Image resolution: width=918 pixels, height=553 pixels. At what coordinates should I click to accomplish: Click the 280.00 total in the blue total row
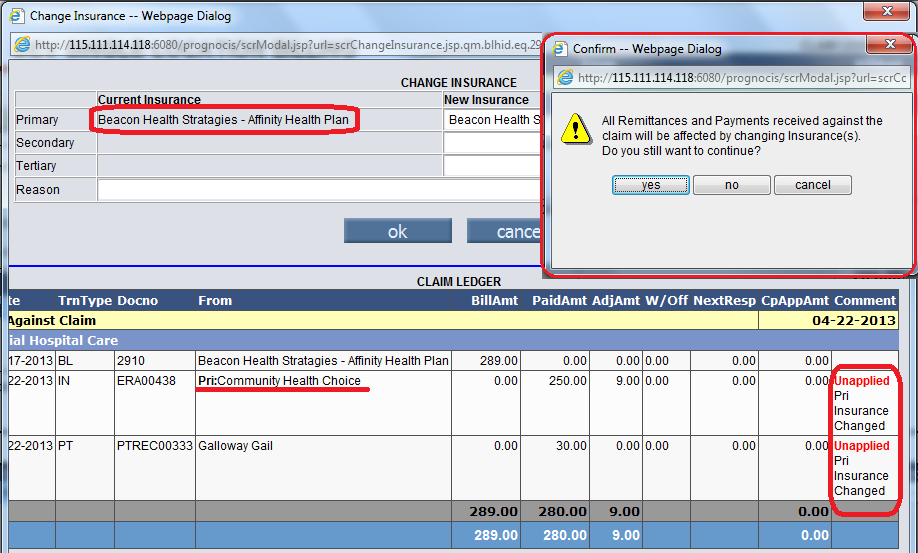point(564,535)
